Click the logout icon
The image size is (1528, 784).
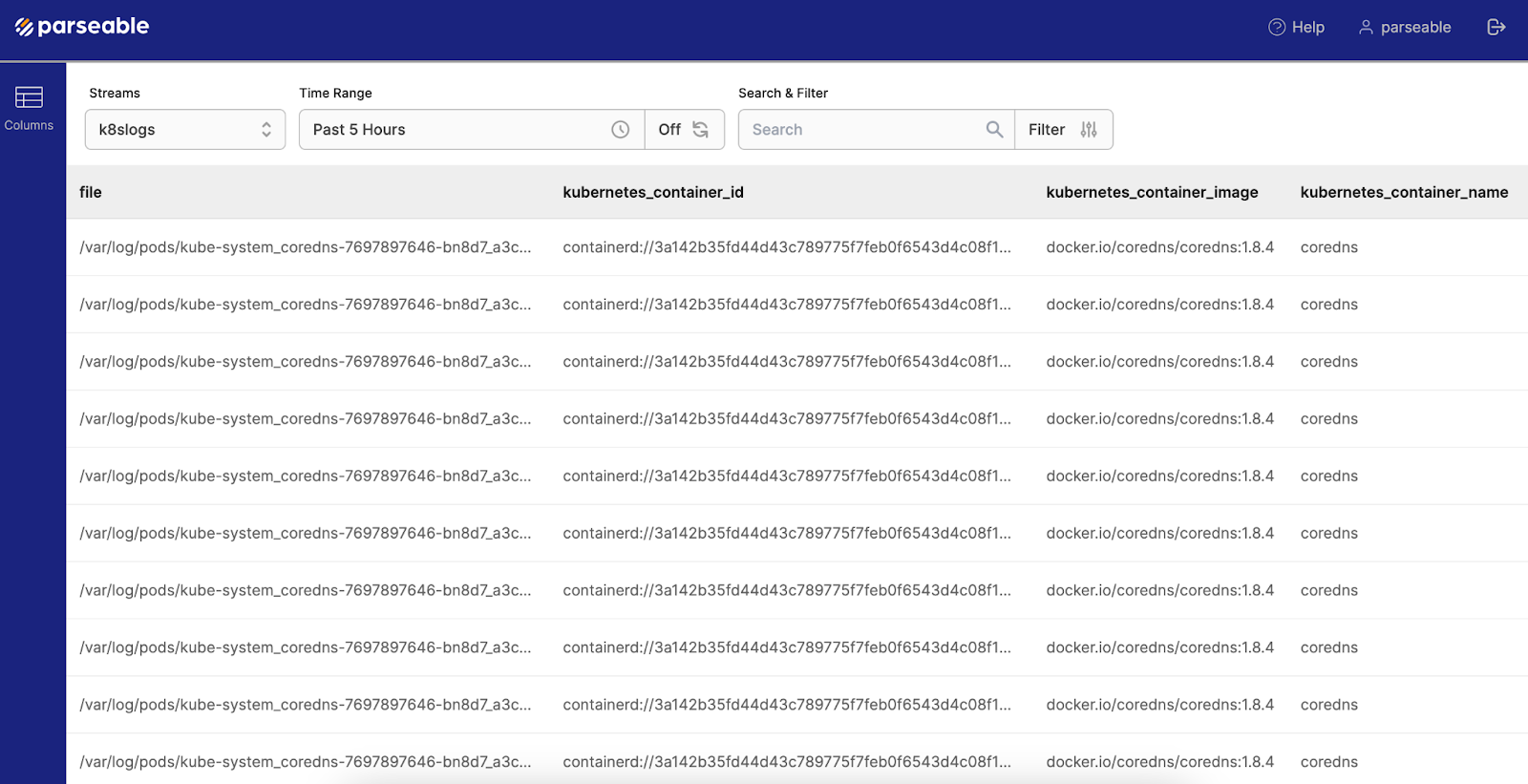coord(1496,28)
